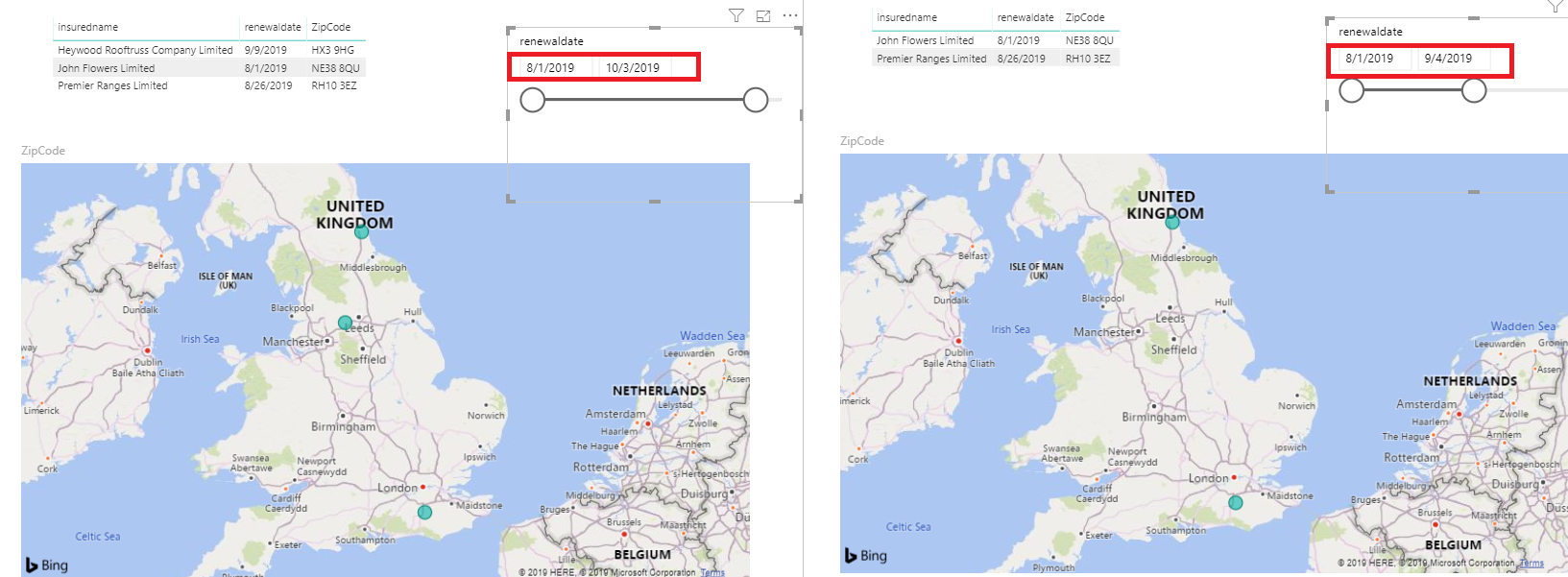Click 8/26/2019 cell in left table
1568x577 pixels.
click(x=268, y=85)
